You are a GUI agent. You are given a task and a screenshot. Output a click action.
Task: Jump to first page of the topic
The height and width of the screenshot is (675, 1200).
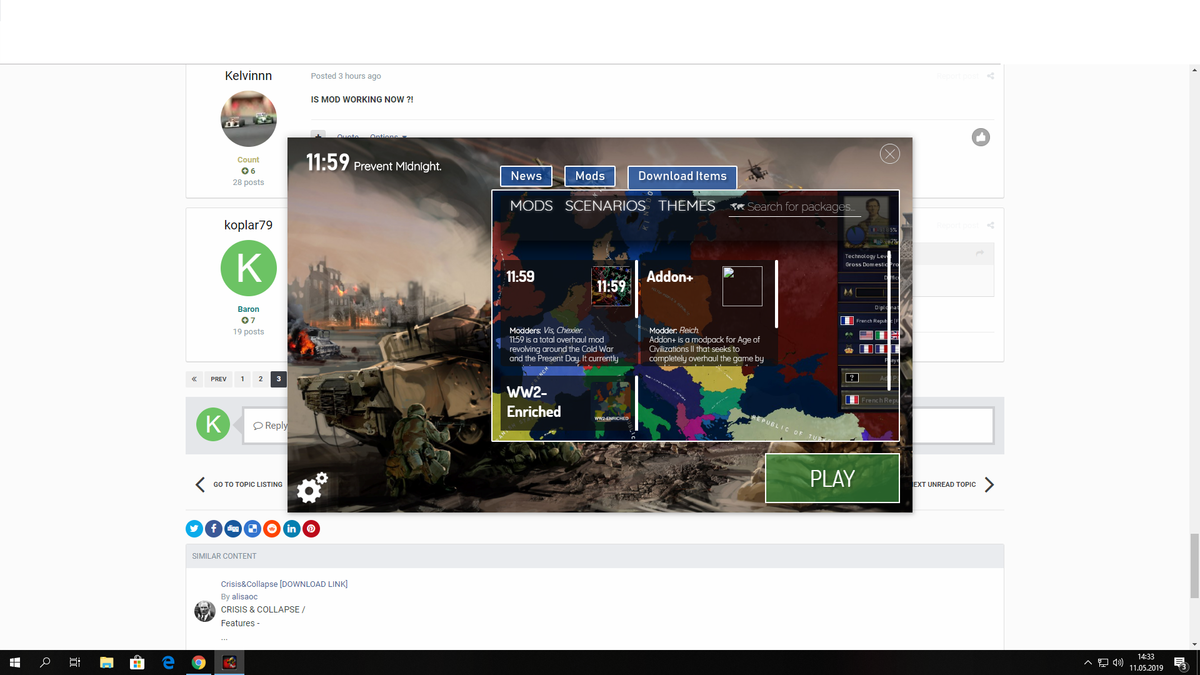pyautogui.click(x=194, y=379)
